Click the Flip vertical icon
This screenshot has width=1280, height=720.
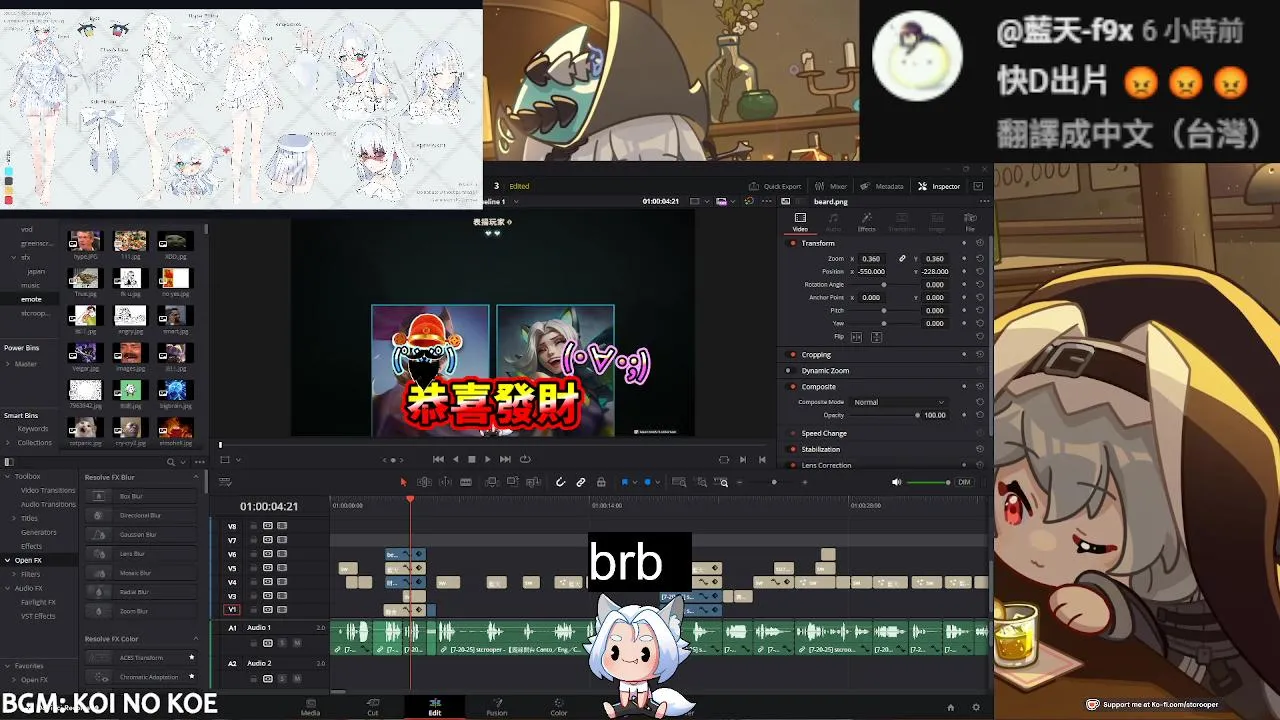(876, 337)
